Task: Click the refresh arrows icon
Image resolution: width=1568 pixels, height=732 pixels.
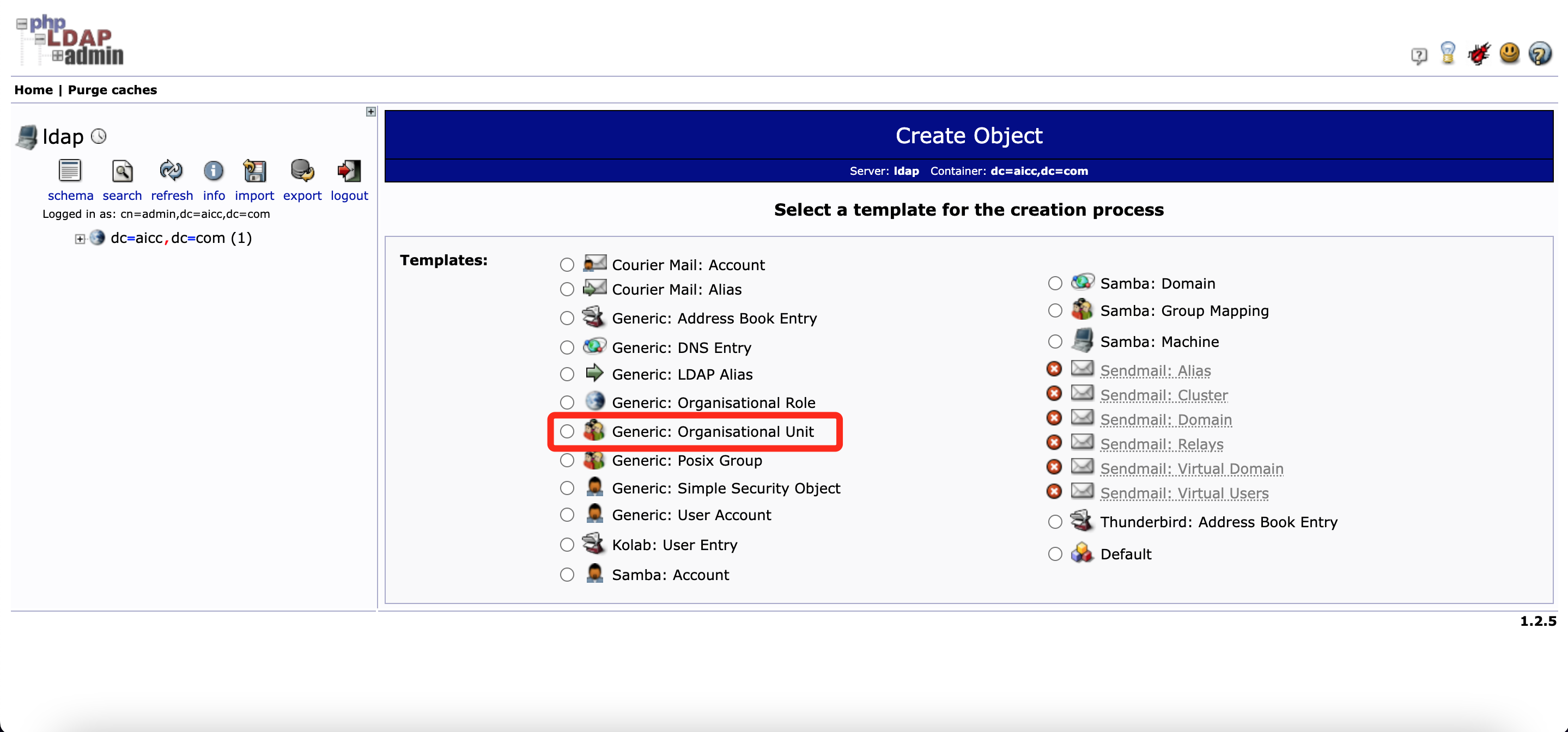Action: click(171, 171)
